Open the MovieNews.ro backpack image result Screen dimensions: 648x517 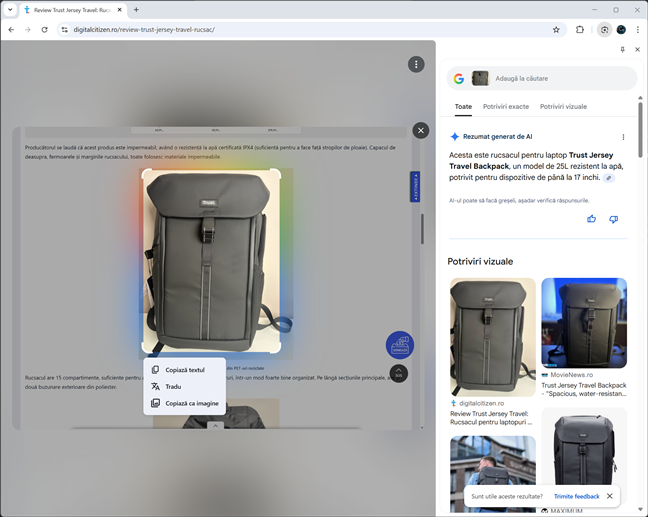(x=584, y=323)
